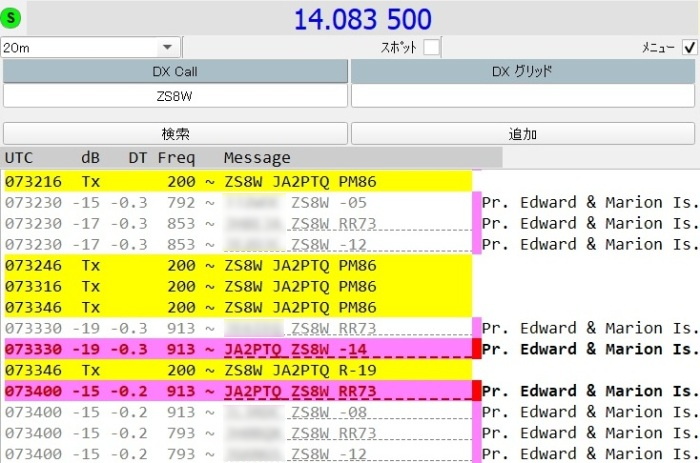
Task: Click the DX Call input field with ZS8W
Action: pos(175,96)
